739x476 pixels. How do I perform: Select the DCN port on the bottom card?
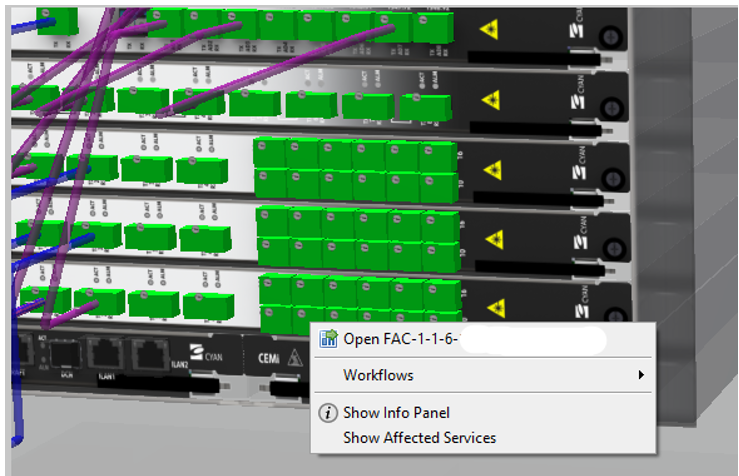pyautogui.click(x=65, y=354)
